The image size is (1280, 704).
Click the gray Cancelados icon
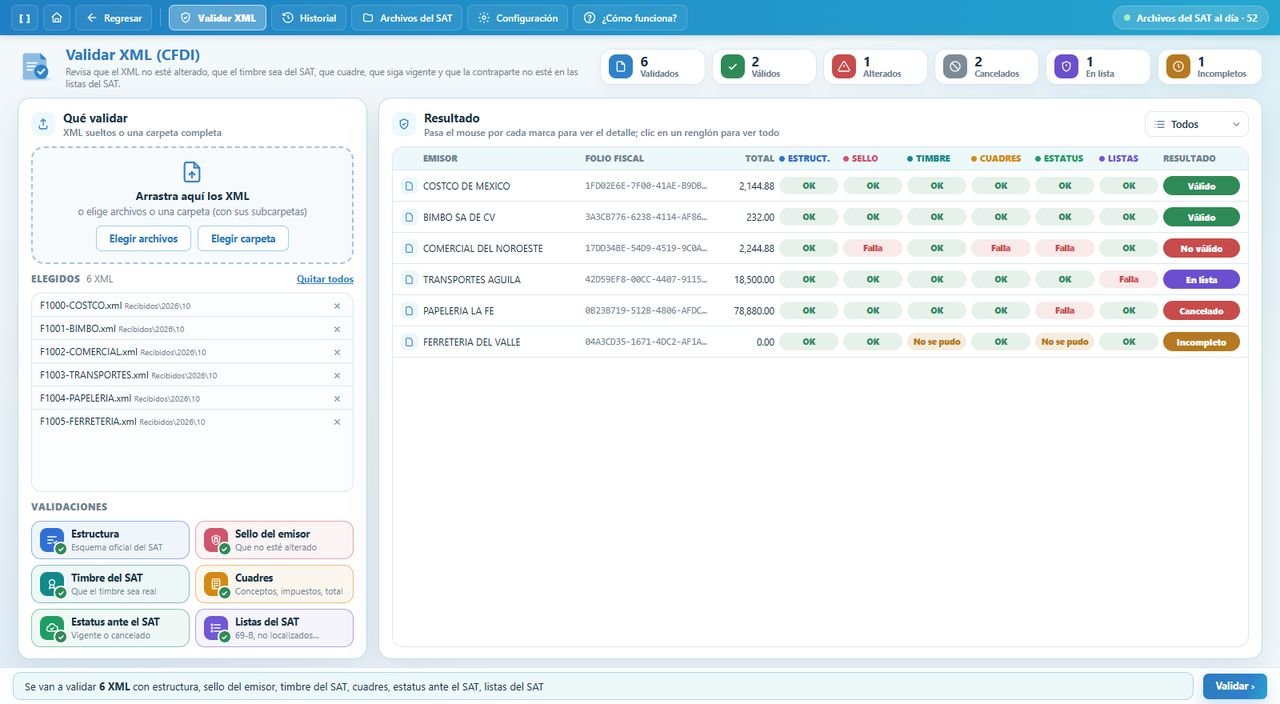click(x=955, y=67)
